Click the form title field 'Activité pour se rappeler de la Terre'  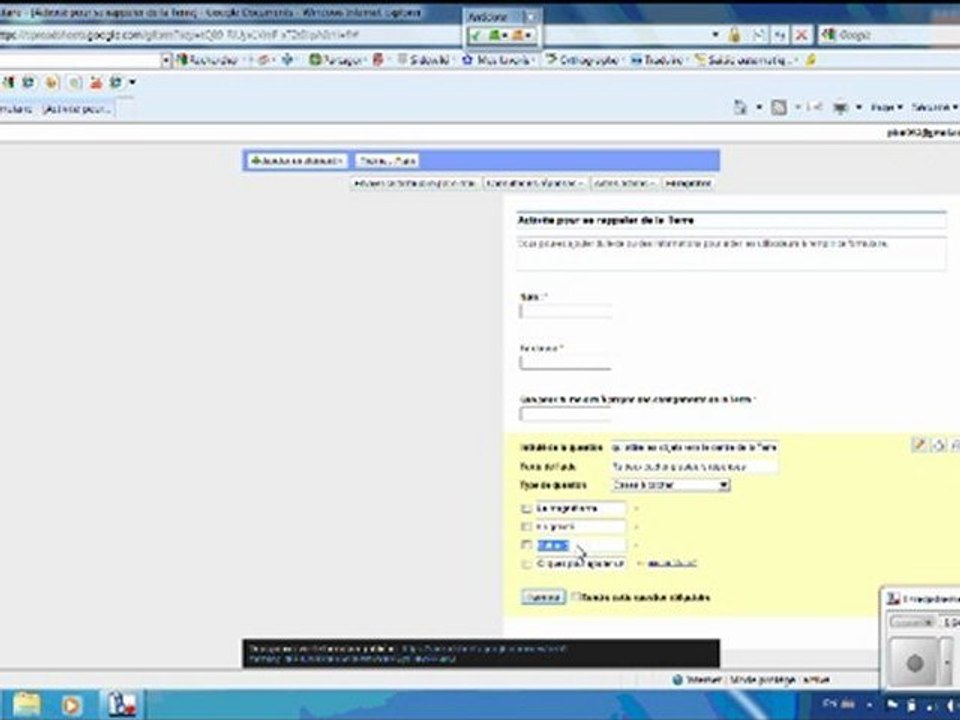(731, 220)
